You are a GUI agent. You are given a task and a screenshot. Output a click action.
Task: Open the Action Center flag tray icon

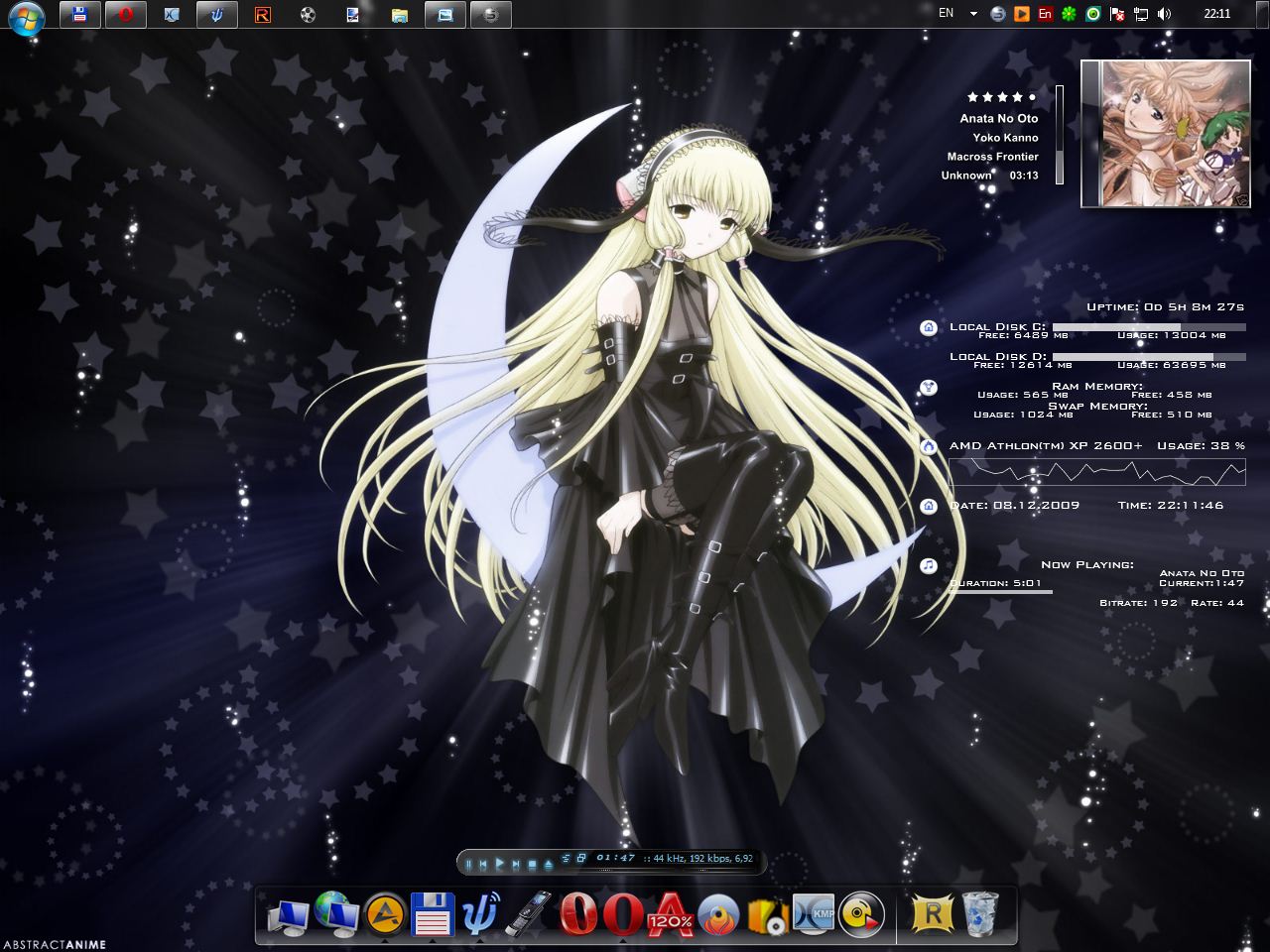[1117, 14]
